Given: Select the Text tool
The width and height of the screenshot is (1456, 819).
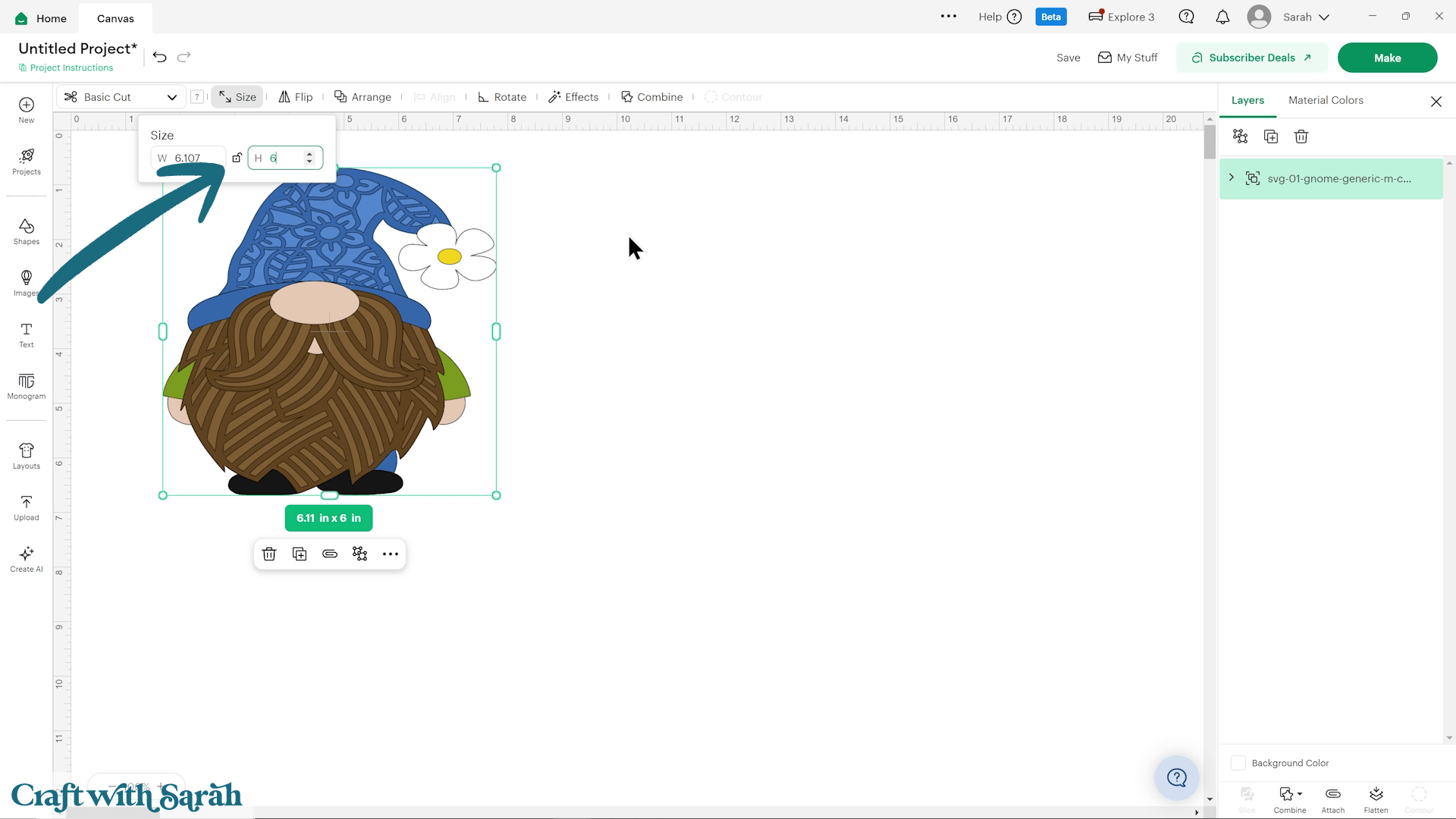Looking at the screenshot, I should [x=27, y=334].
